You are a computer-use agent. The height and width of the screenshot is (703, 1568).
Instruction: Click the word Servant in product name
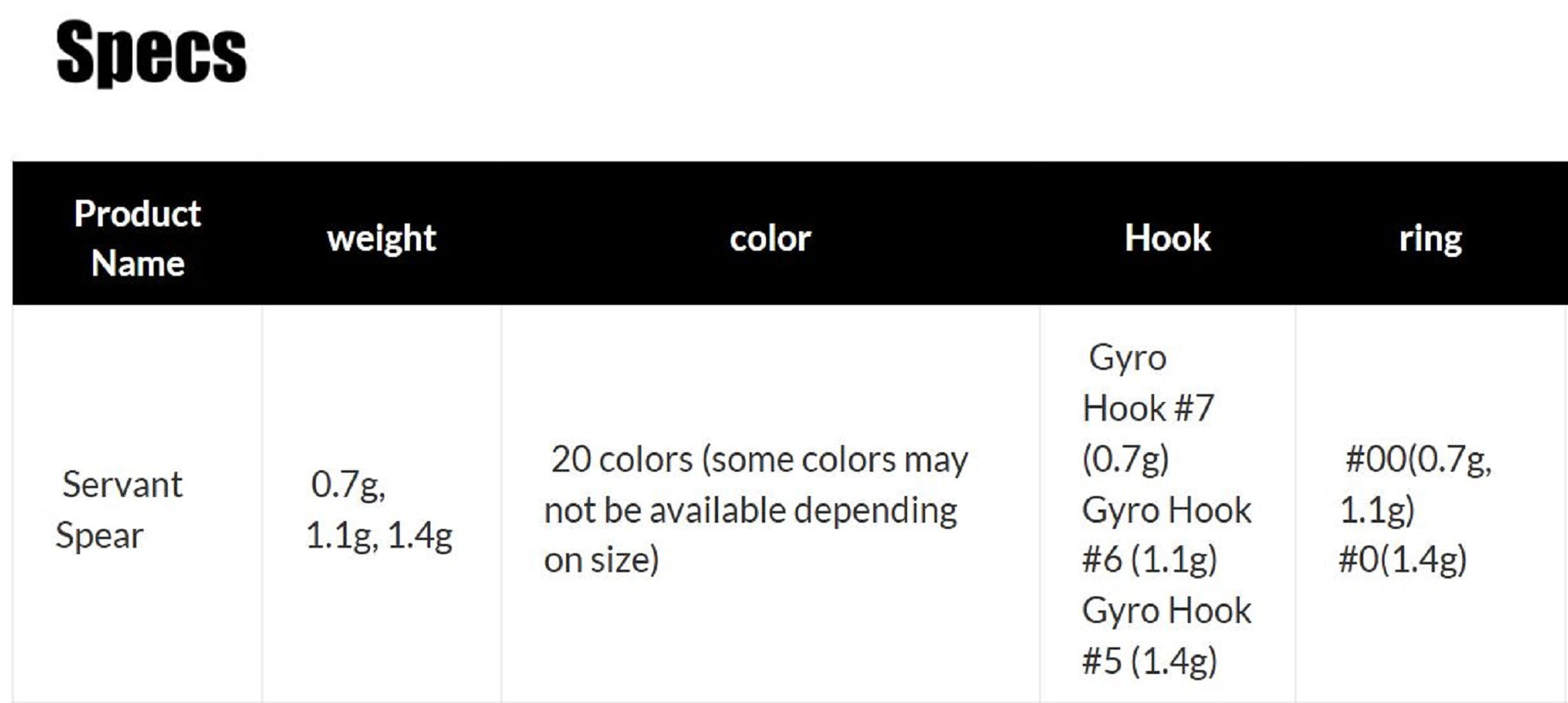click(x=122, y=484)
